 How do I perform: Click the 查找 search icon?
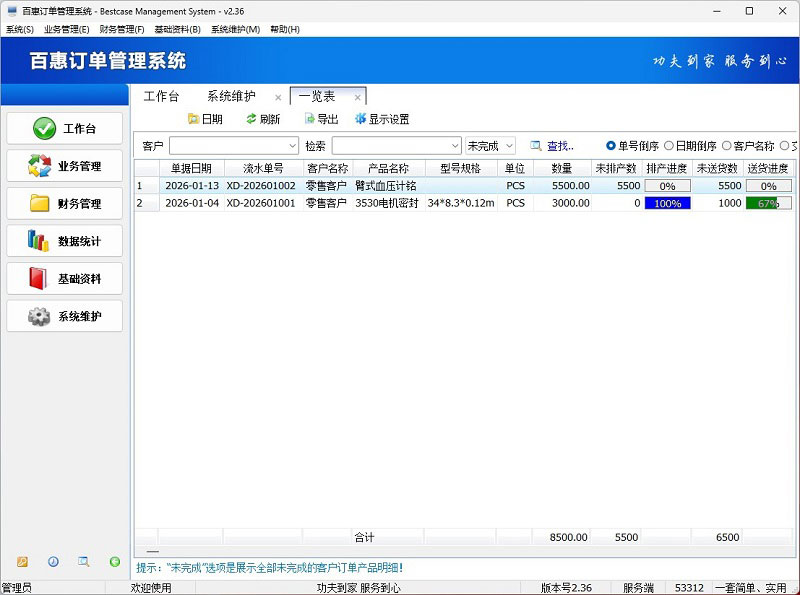(535, 146)
